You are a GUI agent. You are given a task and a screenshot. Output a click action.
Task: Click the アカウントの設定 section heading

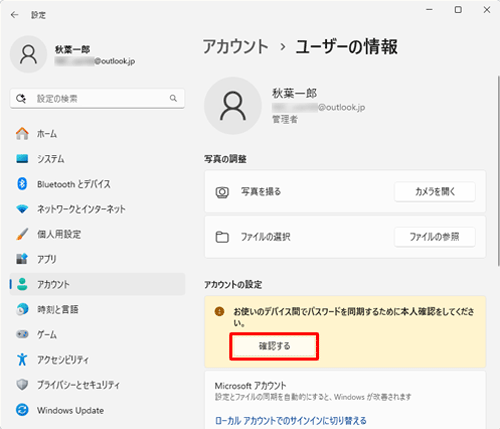(x=233, y=284)
